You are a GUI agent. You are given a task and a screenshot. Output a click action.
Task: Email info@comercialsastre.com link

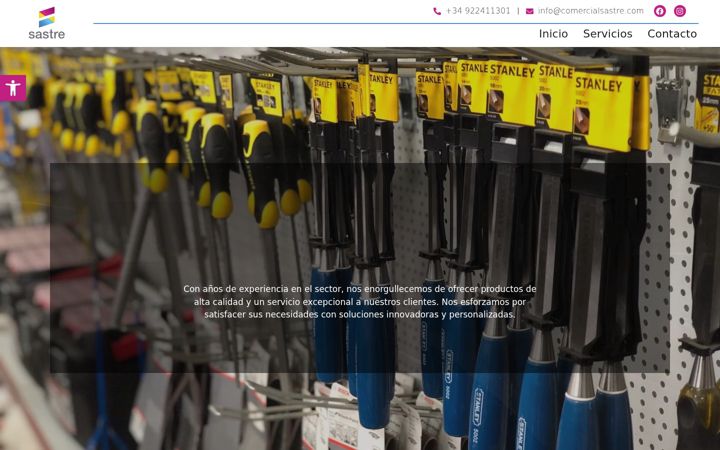[x=591, y=11]
